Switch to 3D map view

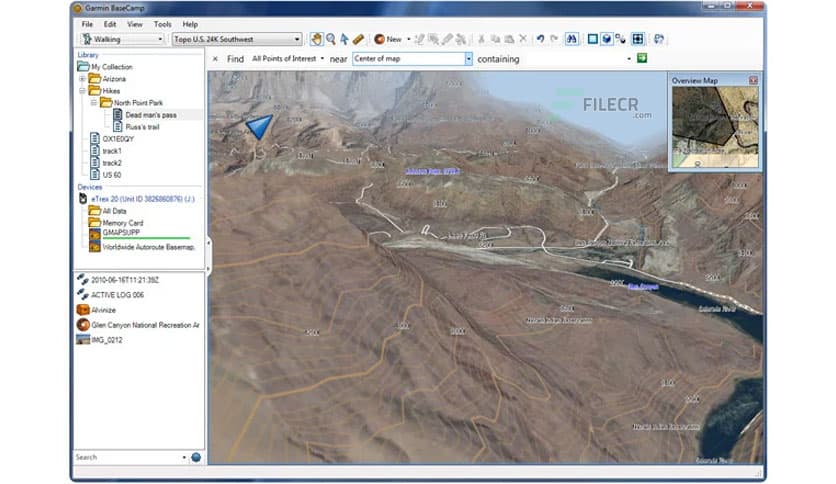tap(606, 39)
